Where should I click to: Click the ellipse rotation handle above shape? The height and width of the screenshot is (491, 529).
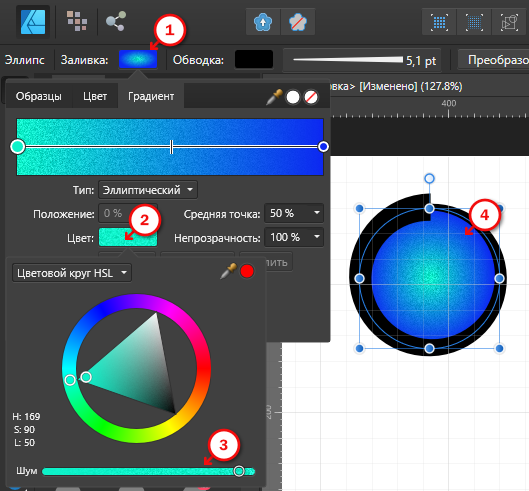(429, 178)
